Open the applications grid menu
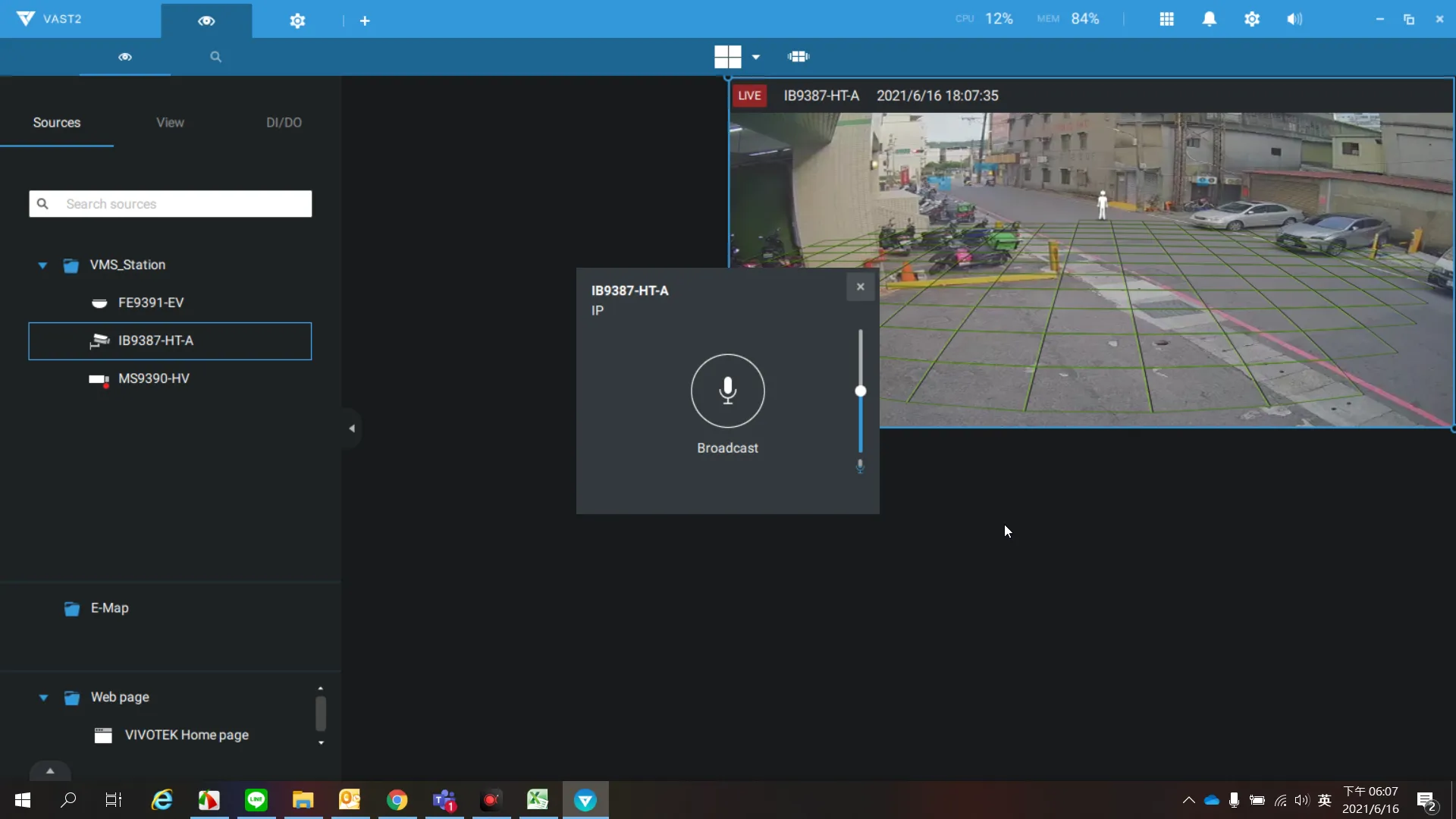Image resolution: width=1456 pixels, height=819 pixels. click(1166, 19)
